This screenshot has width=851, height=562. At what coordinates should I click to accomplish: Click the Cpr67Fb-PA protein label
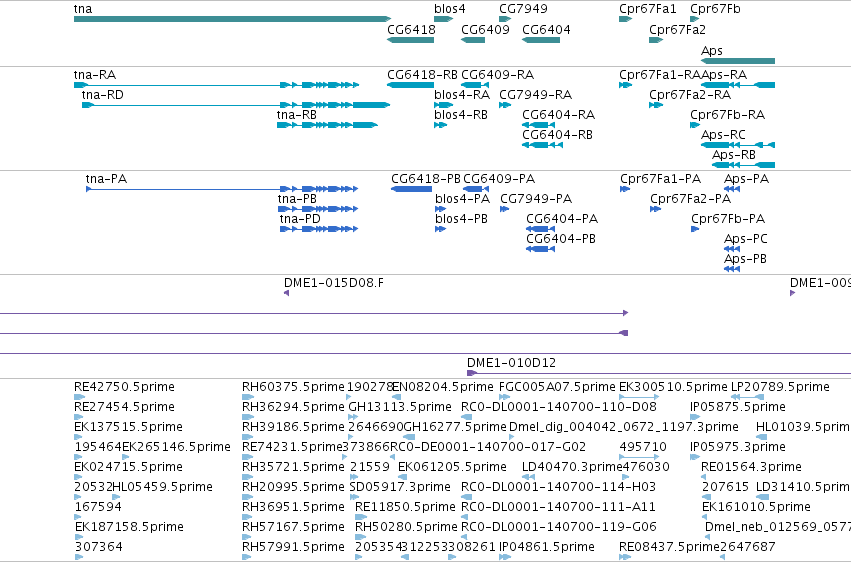[728, 219]
